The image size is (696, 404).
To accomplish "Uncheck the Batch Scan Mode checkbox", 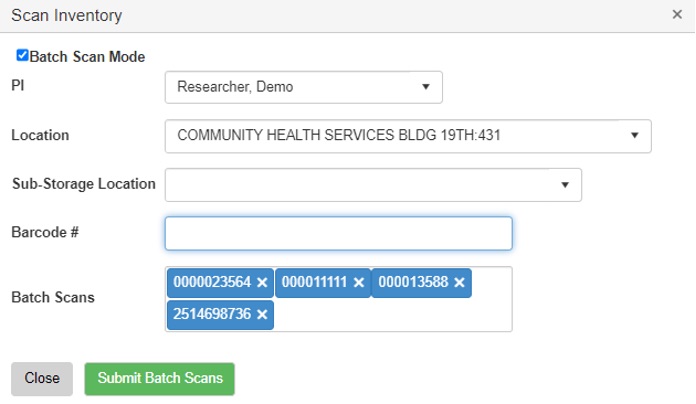I will pyautogui.click(x=22, y=56).
